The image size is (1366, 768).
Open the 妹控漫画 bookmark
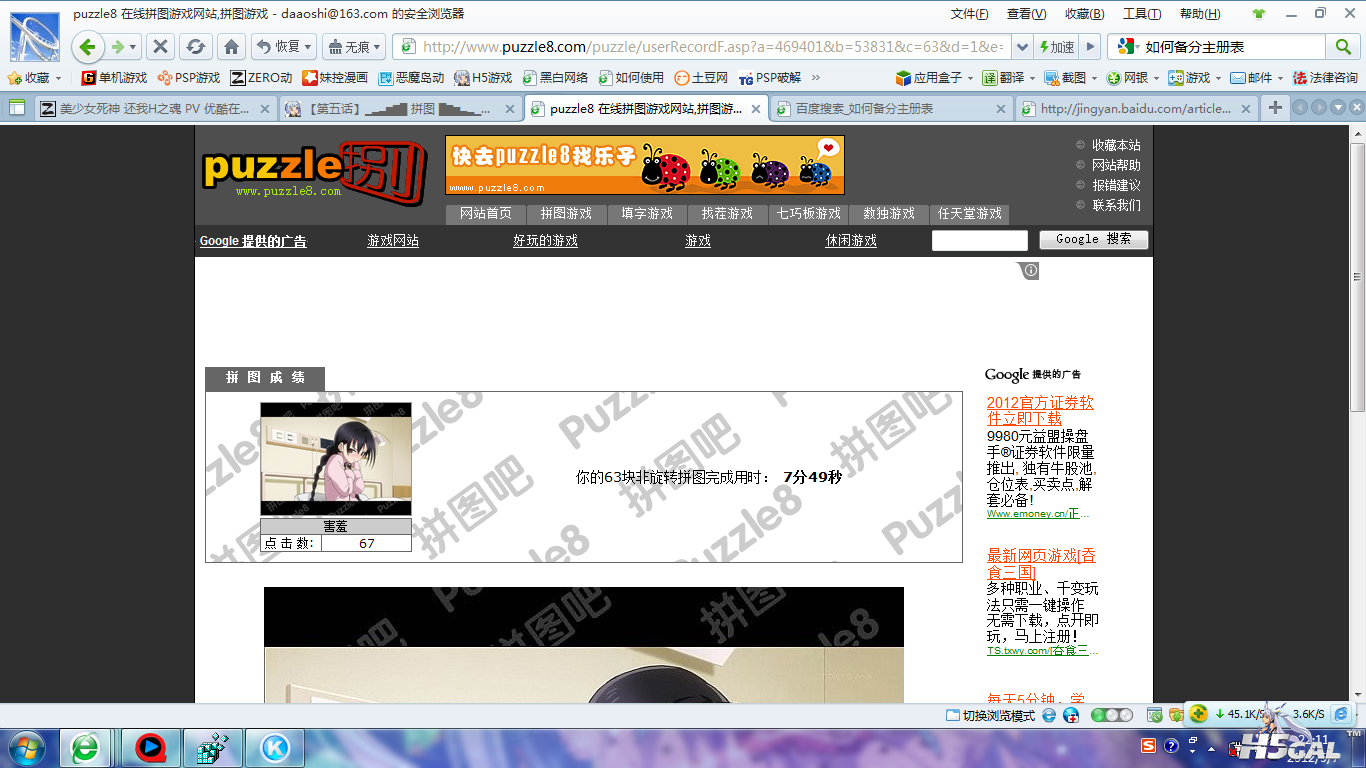click(x=335, y=77)
